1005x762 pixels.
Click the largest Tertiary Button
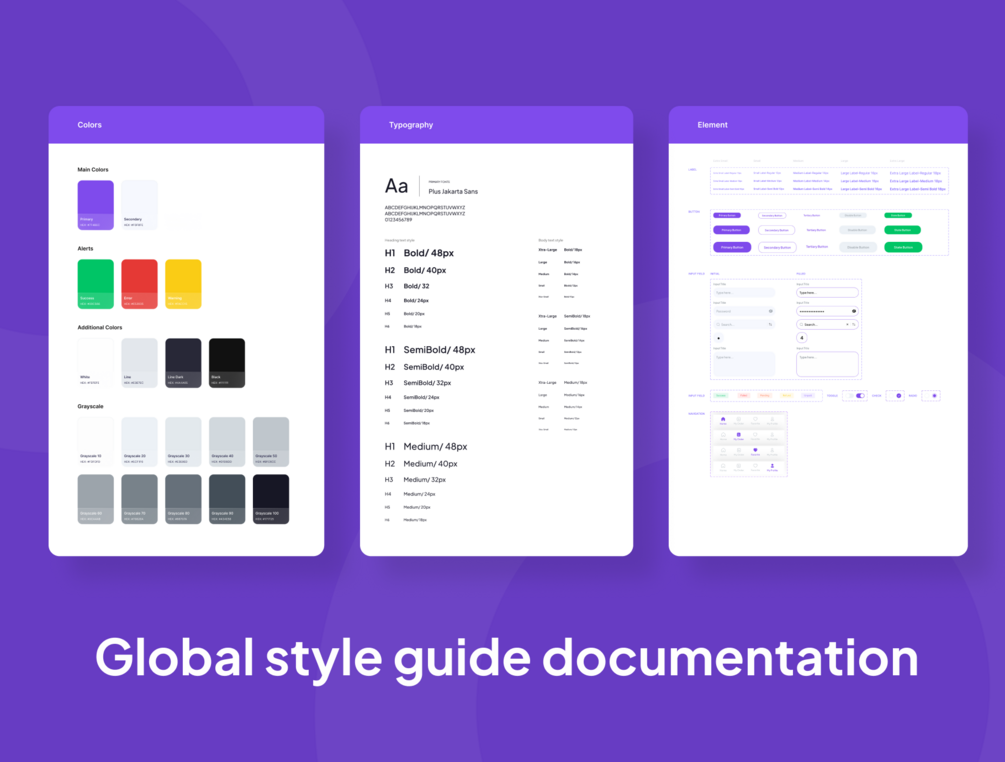click(x=817, y=247)
